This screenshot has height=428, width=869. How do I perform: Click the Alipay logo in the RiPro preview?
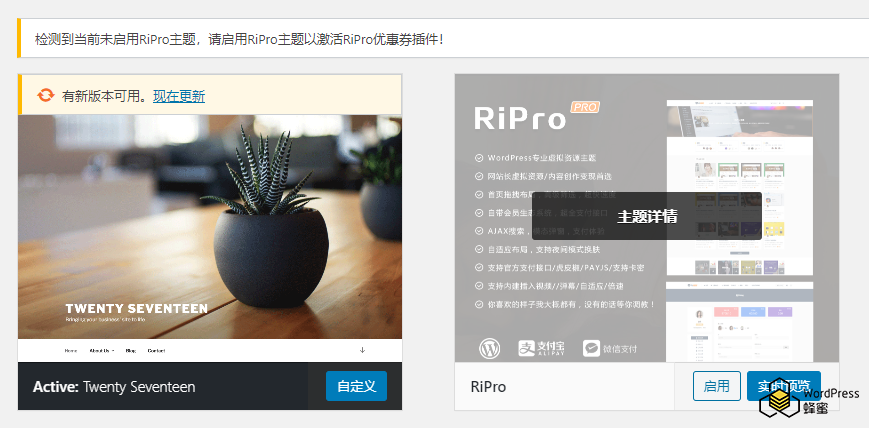(541, 348)
